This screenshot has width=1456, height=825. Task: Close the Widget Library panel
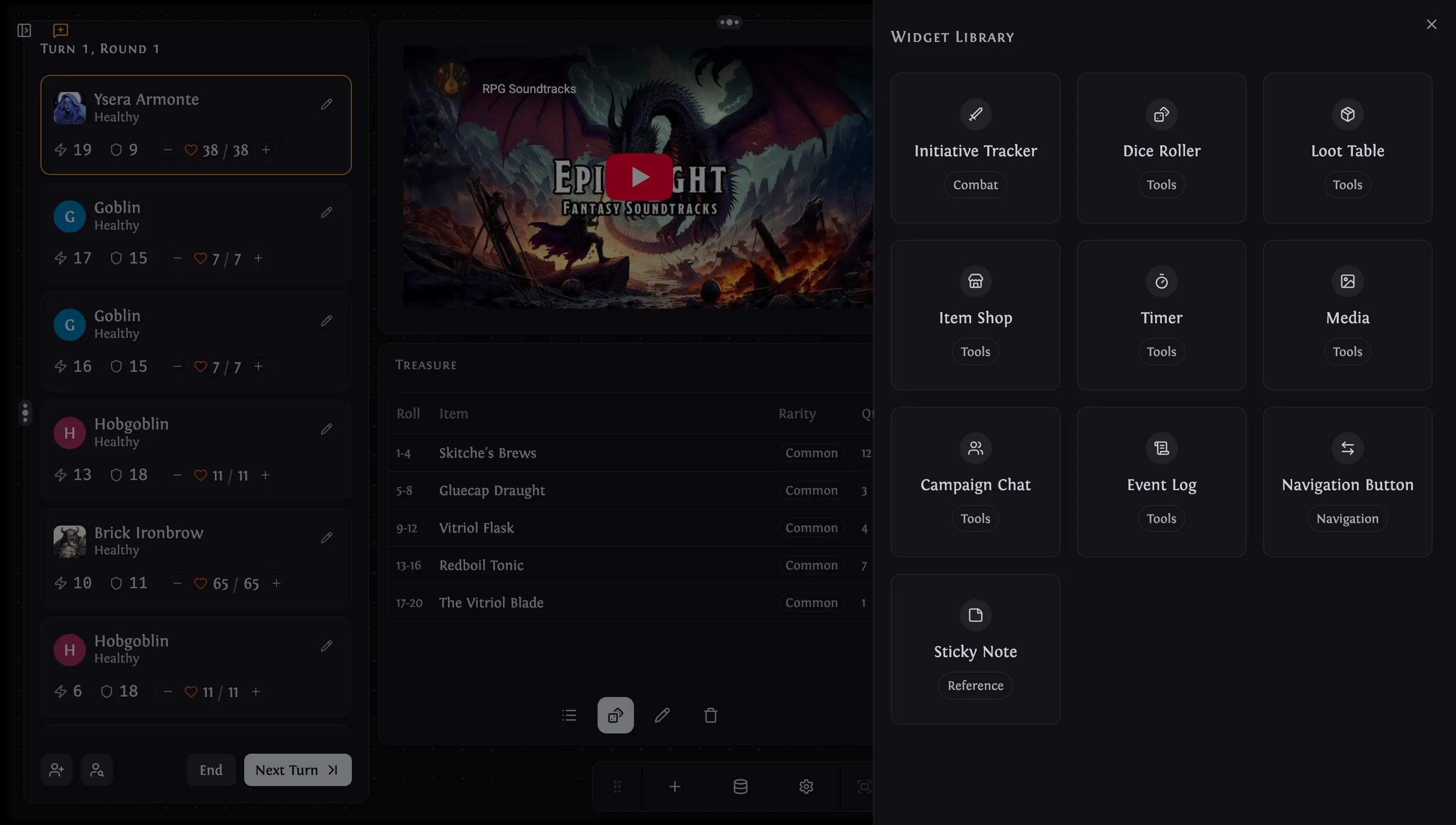pos(1432,24)
